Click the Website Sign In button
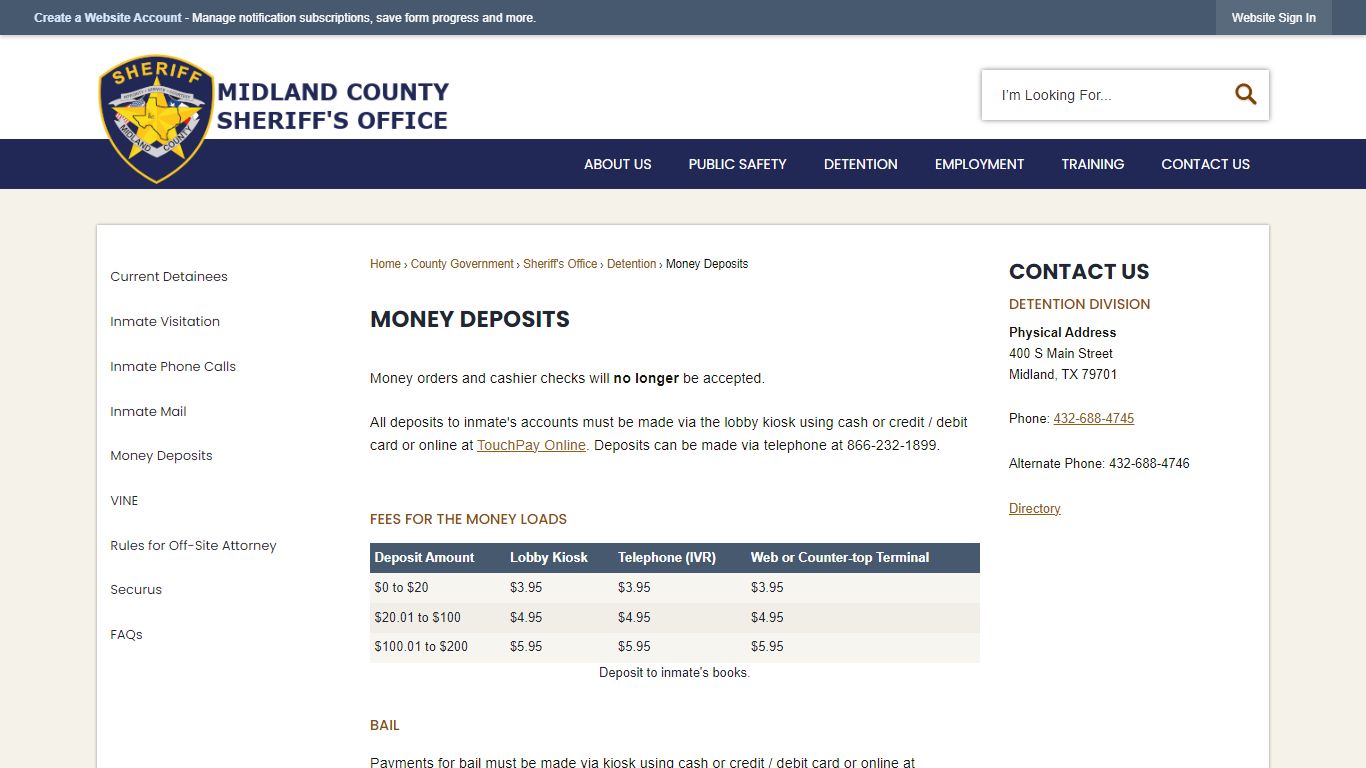Screen dimensions: 1366x768 pos(1273,18)
